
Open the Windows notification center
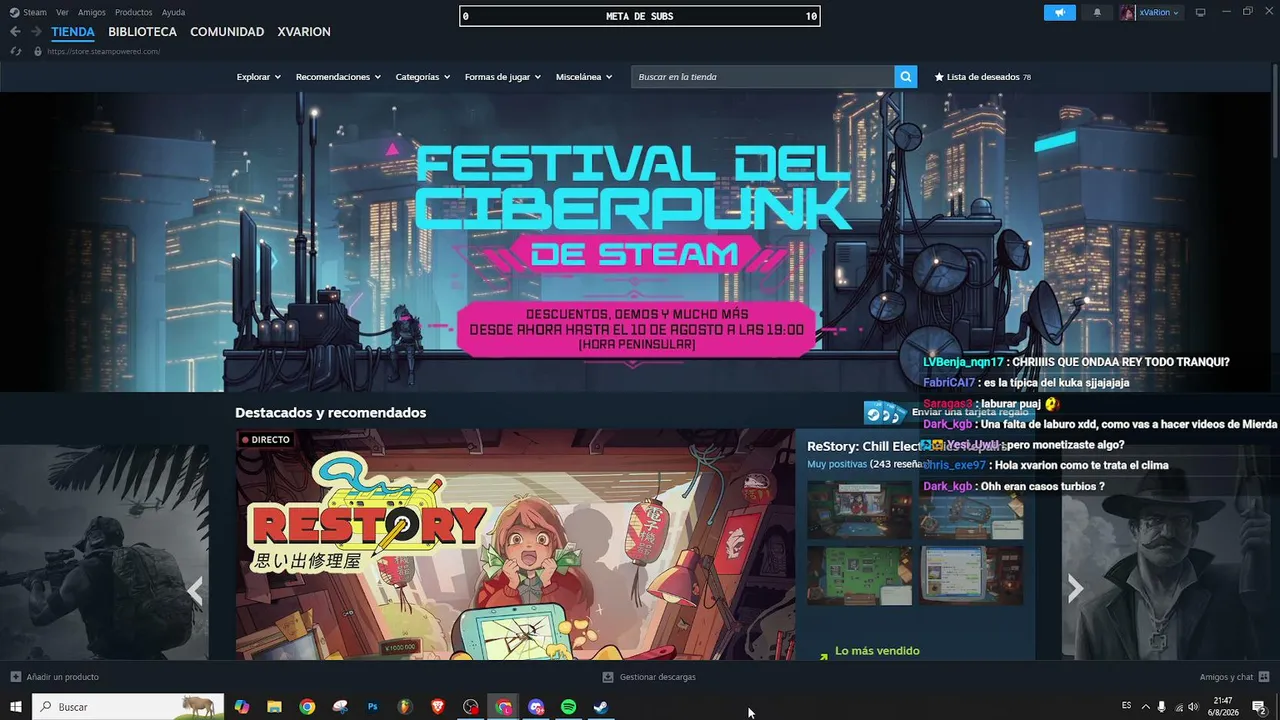click(1259, 707)
